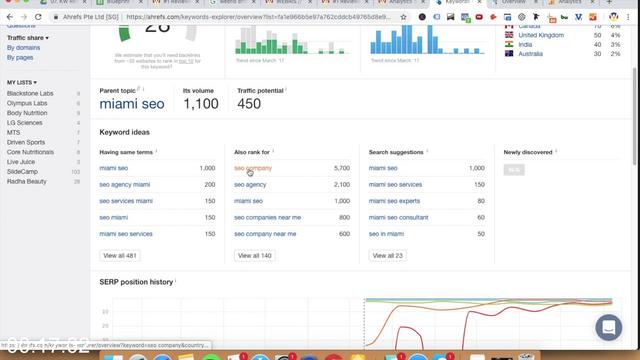Open miami seo services under Search suggestions
The image size is (640, 360).
coord(396,184)
